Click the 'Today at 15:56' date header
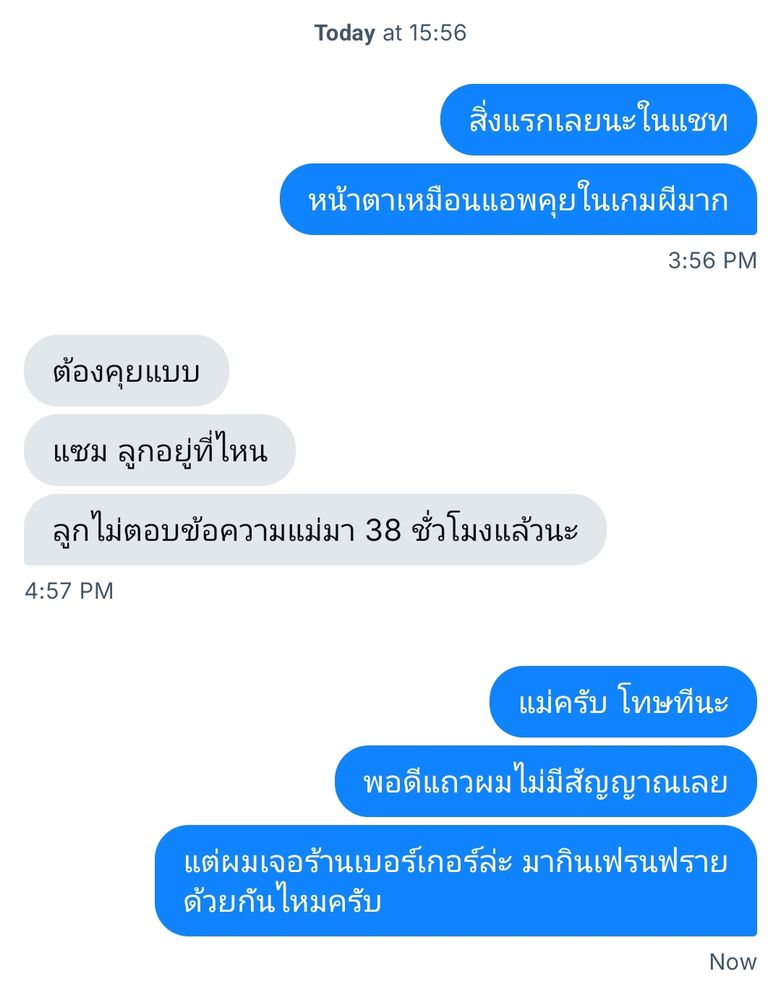This screenshot has width=781, height=1000. (x=390, y=33)
